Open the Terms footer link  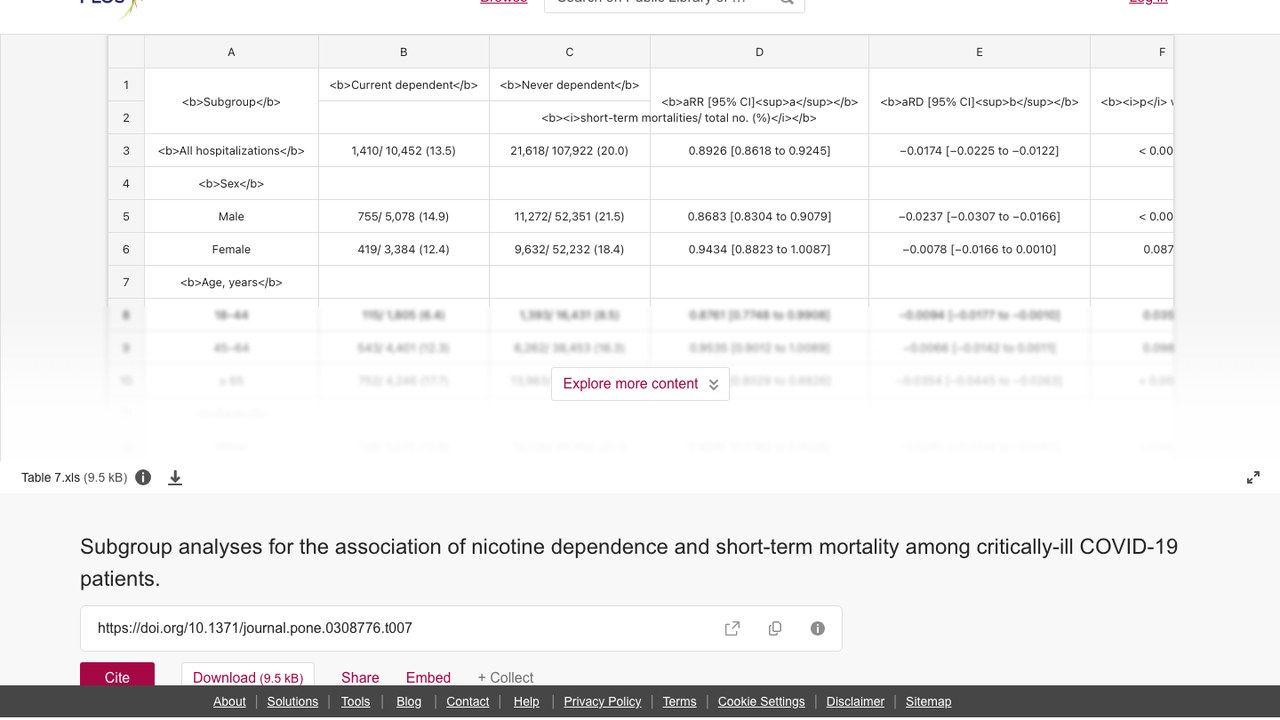(679, 702)
